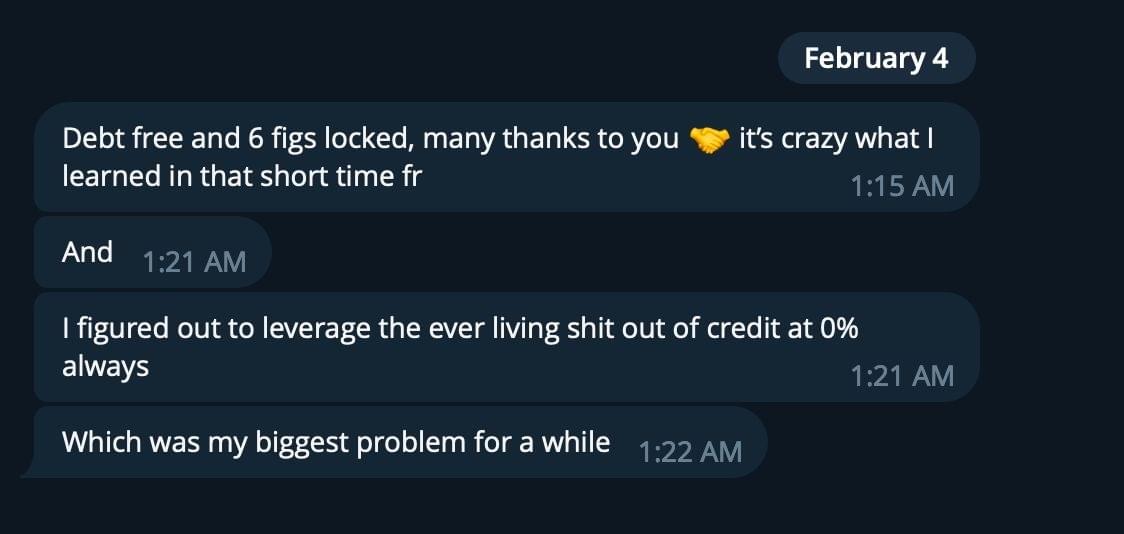Click the word "credit" in the third message
1124x534 pixels.
tap(738, 330)
